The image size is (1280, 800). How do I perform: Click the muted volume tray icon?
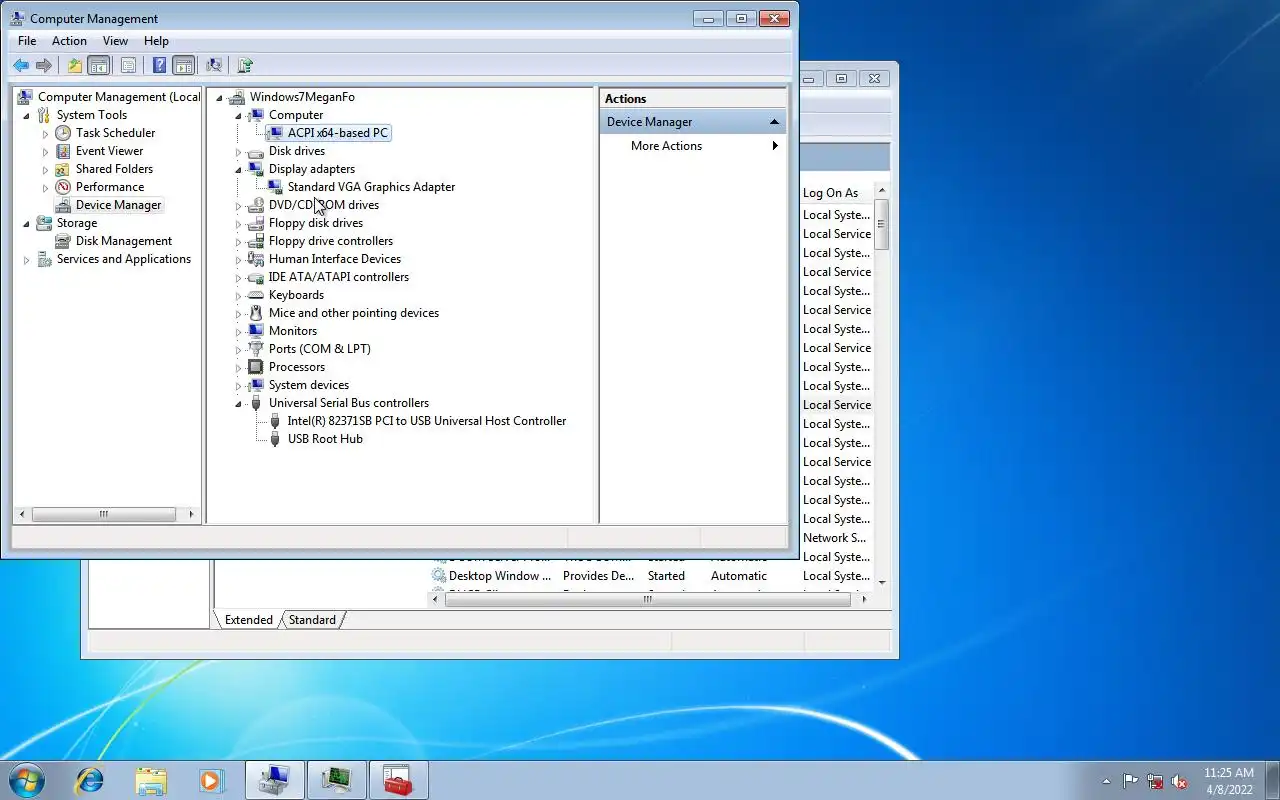[x=1179, y=781]
